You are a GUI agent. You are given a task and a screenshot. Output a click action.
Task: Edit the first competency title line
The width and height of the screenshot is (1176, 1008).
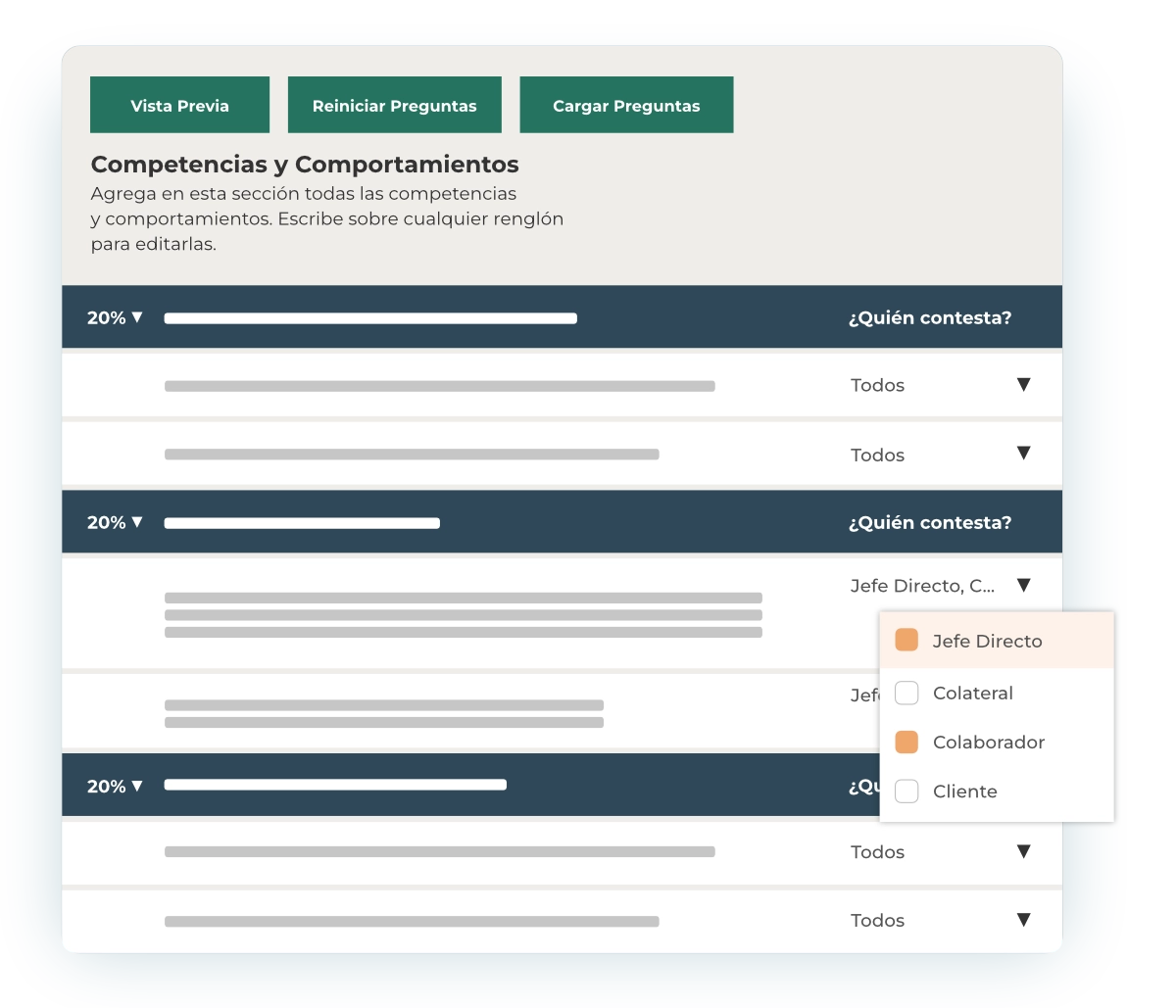click(370, 318)
